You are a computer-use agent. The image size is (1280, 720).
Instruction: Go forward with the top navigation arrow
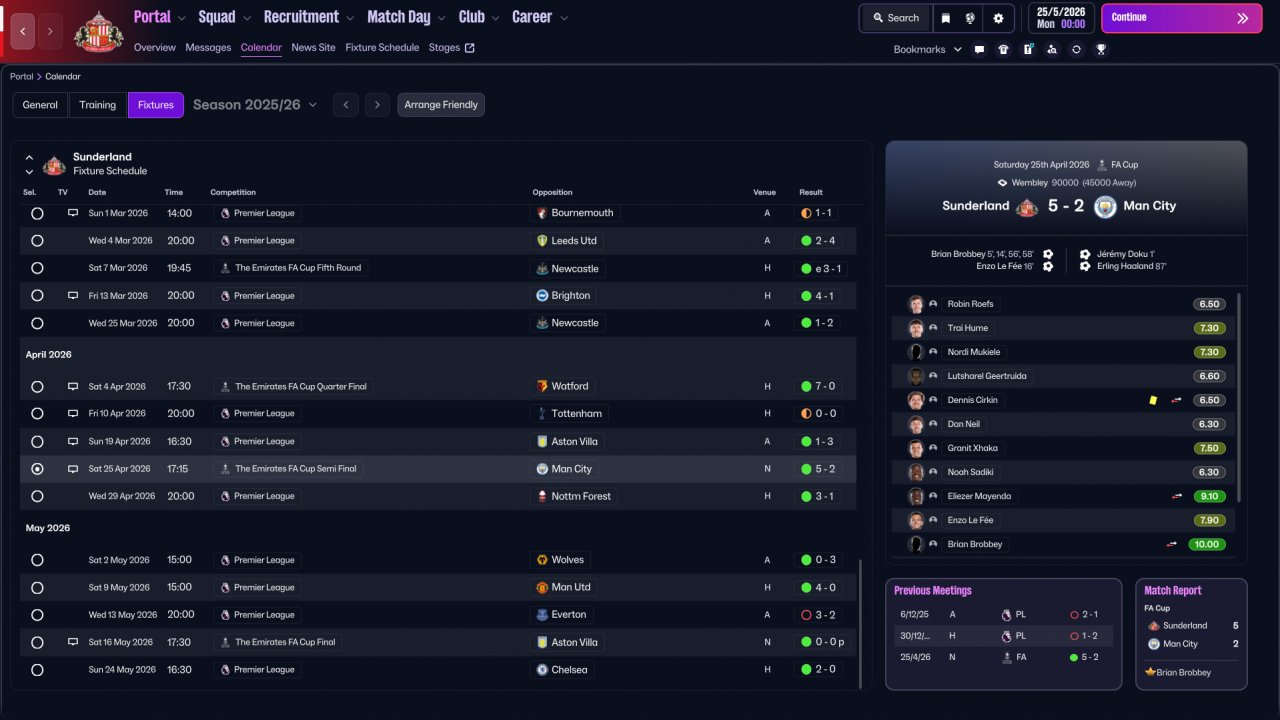point(50,32)
